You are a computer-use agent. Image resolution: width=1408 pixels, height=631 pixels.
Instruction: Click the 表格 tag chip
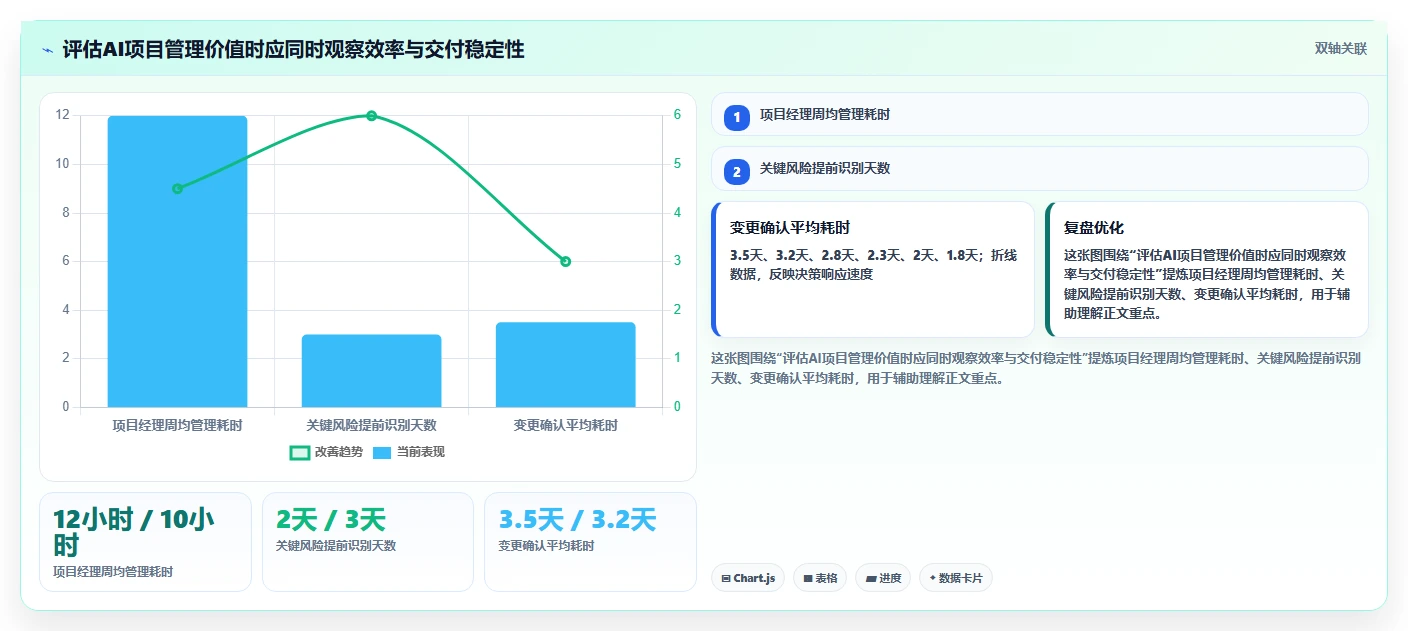(820, 578)
